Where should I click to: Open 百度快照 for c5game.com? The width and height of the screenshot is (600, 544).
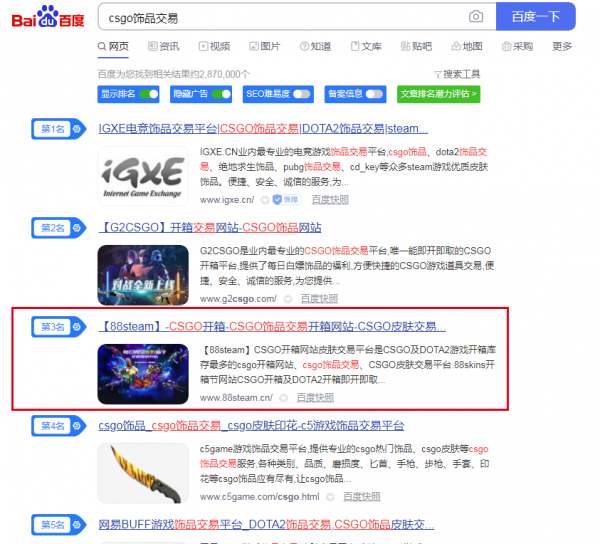coord(362,497)
